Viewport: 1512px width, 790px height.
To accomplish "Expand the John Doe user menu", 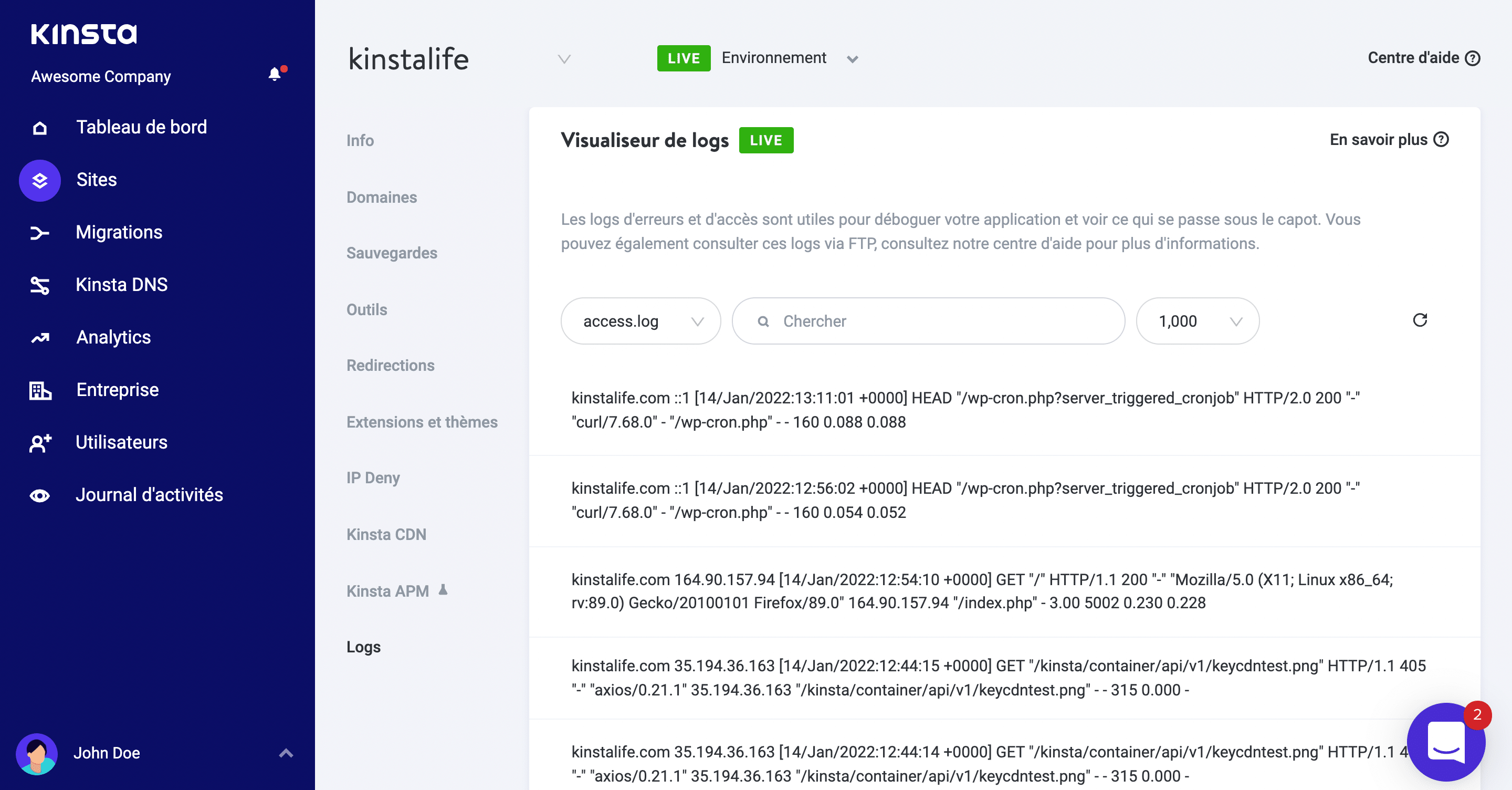I will pos(286,753).
